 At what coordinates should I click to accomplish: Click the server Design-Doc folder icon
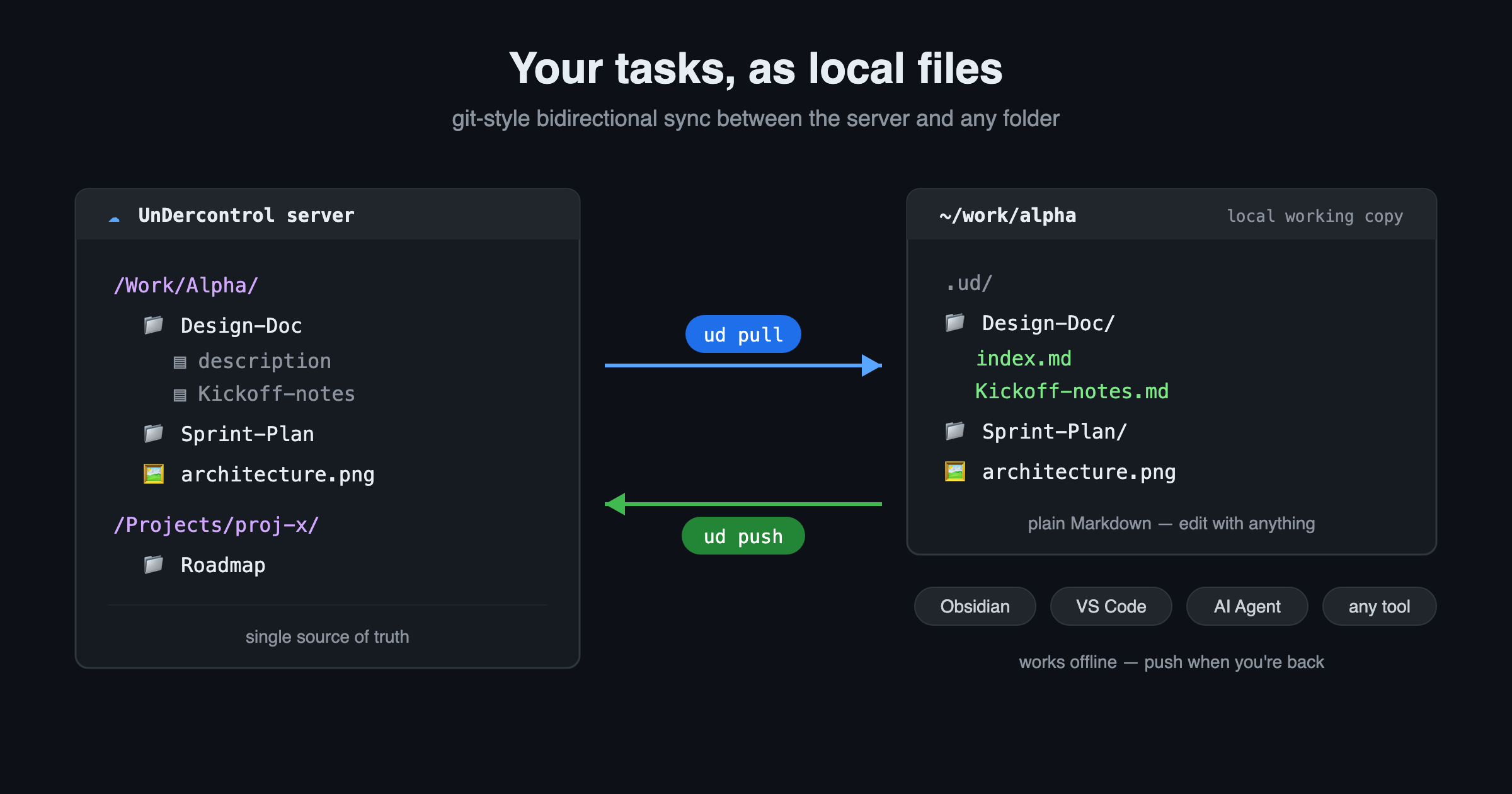pos(154,325)
